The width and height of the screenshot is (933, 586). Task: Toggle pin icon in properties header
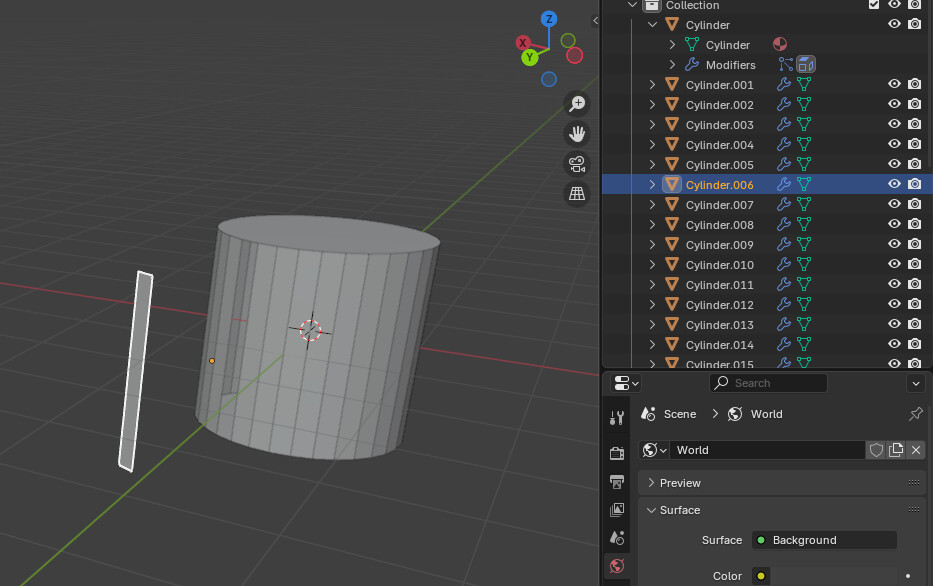click(x=916, y=414)
